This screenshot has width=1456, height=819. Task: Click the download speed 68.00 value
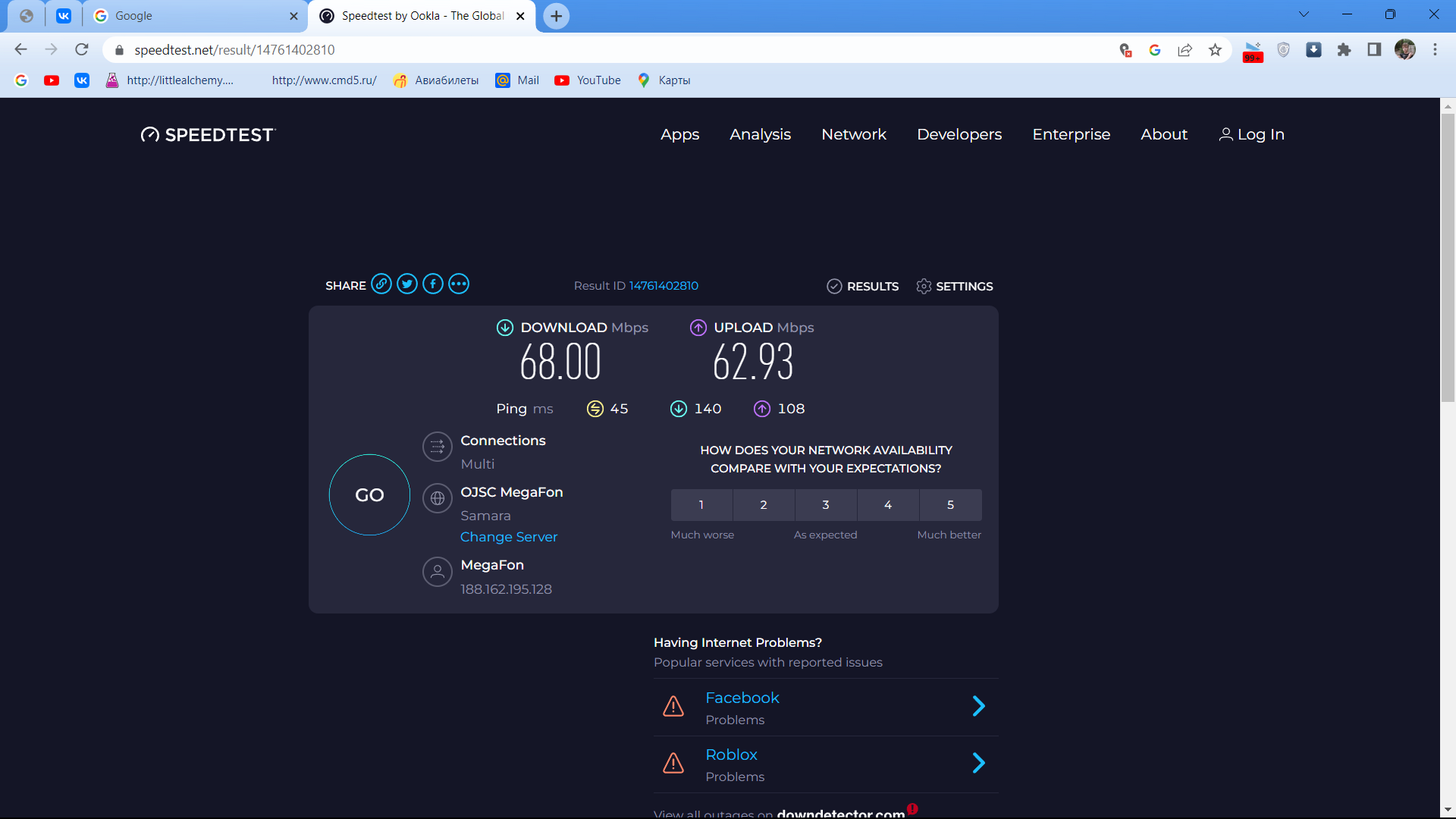tap(560, 362)
